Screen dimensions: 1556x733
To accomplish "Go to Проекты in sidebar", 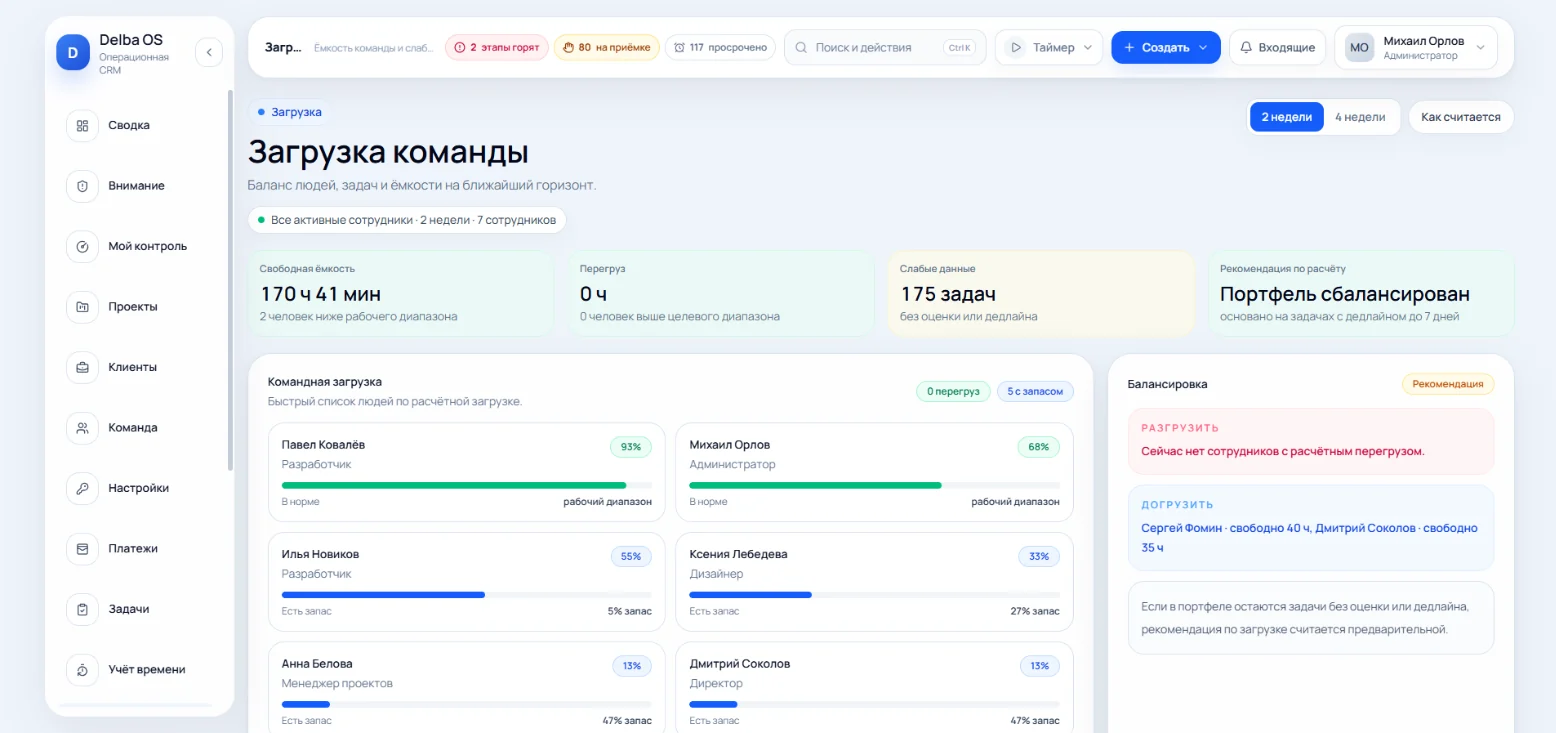I will [x=133, y=307].
